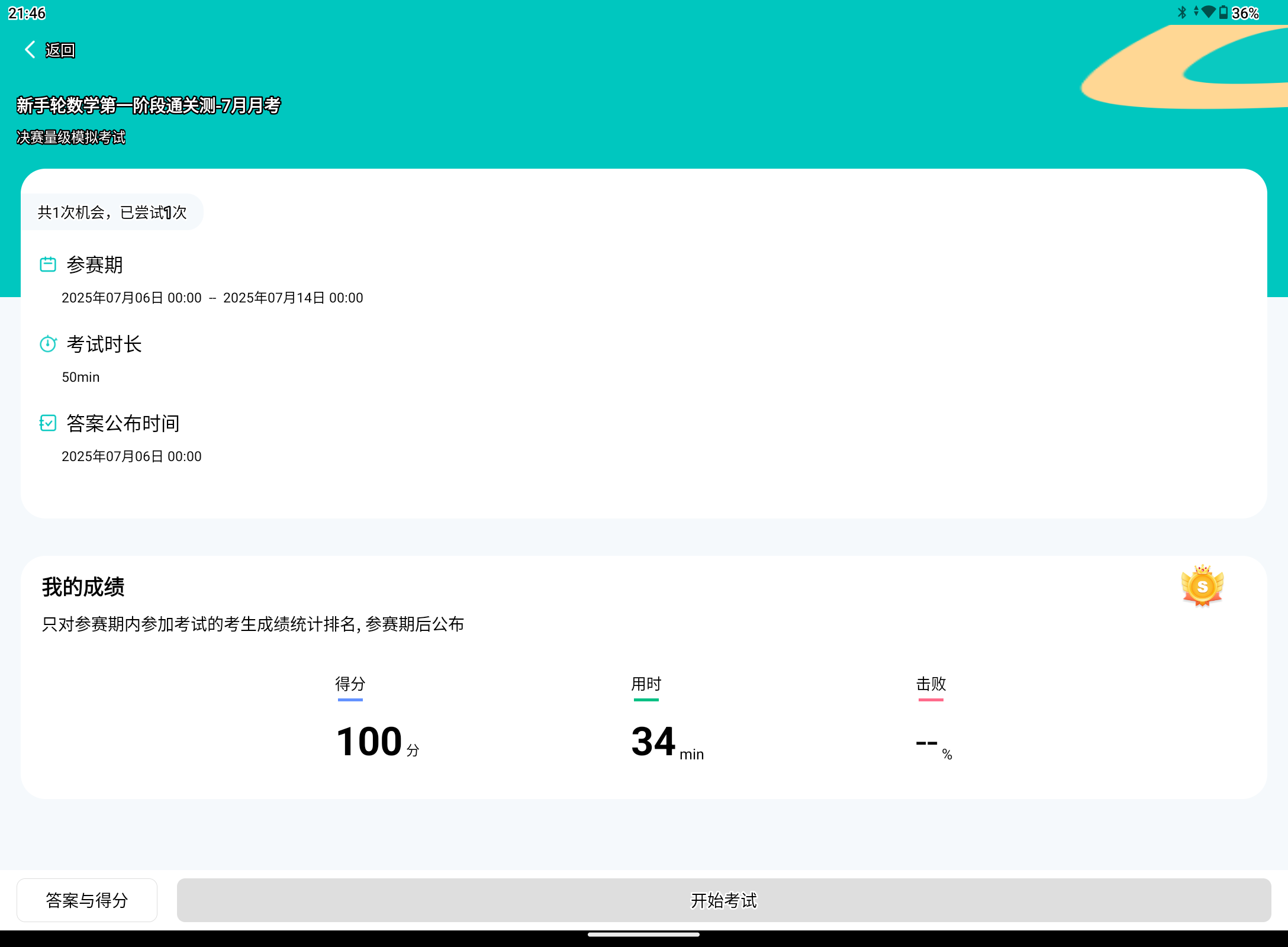Click the back chevron arrow at top left

pyautogui.click(x=29, y=50)
